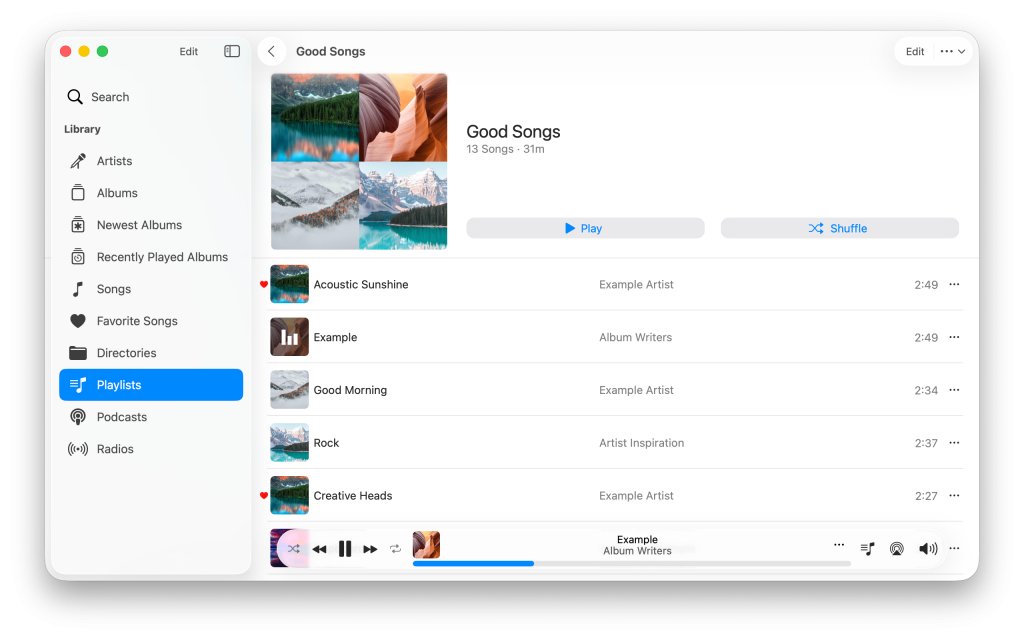This screenshot has width=1024, height=640.
Task: Click the Radios sidebar icon
Action: (78, 449)
